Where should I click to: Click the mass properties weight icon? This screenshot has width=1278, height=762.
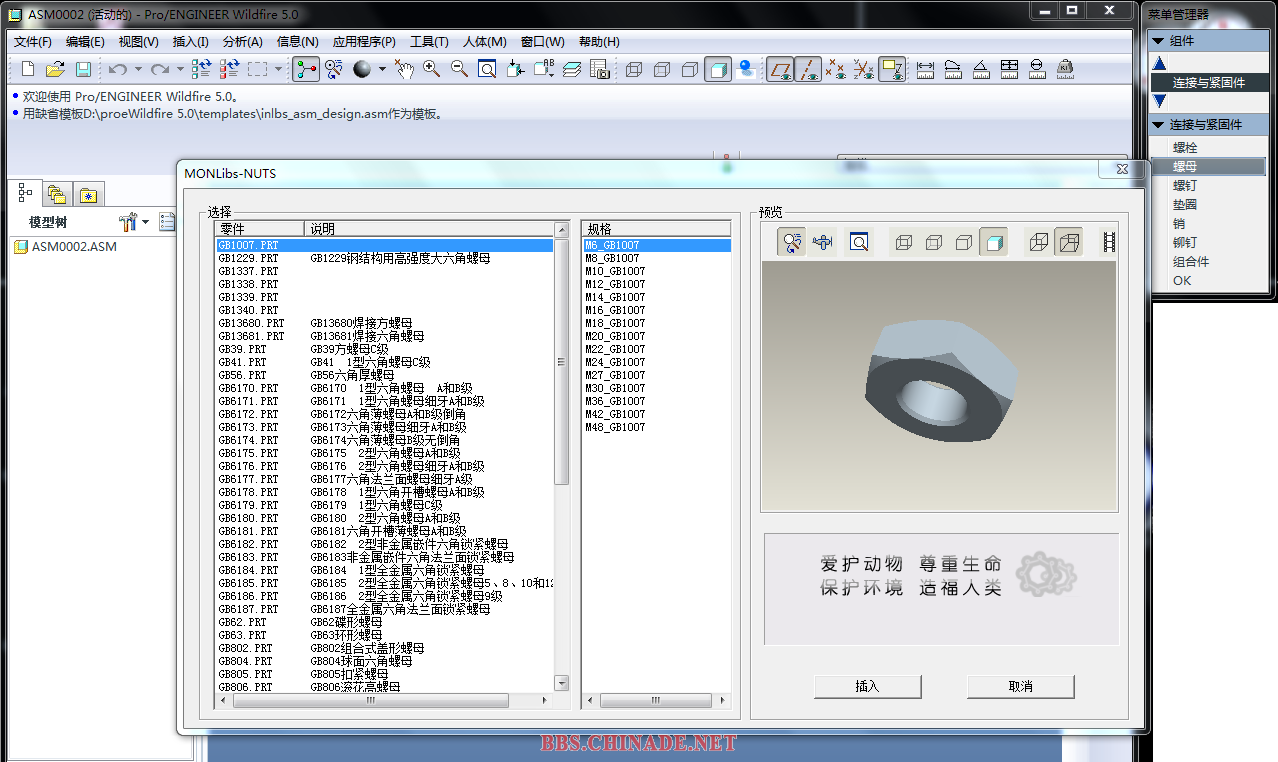[1065, 69]
